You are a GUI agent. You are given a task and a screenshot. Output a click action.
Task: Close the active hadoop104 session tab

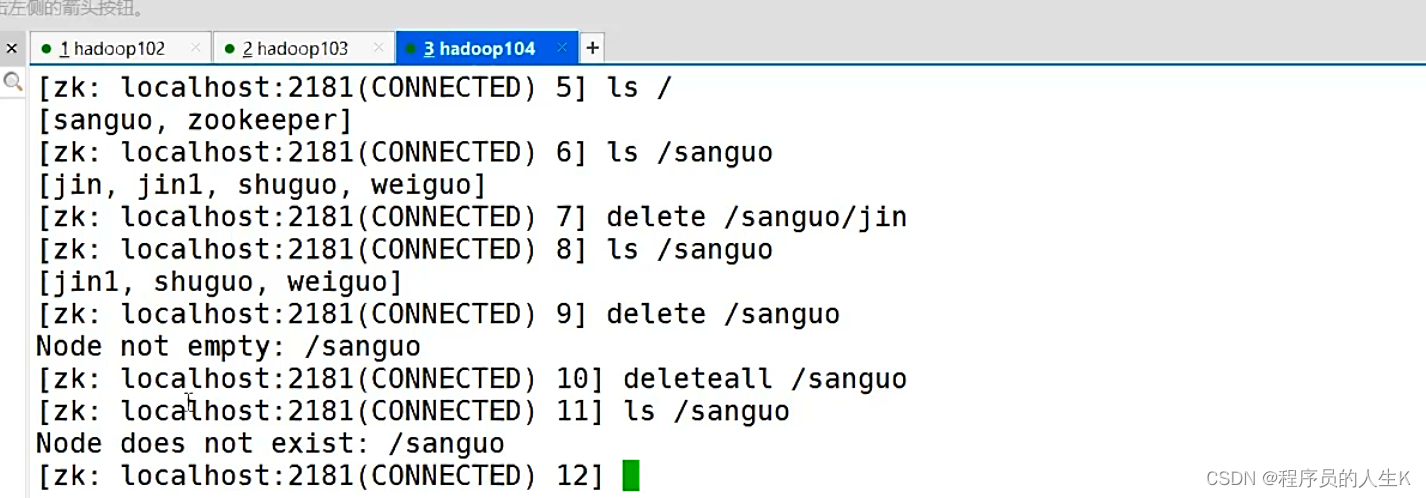coord(563,47)
